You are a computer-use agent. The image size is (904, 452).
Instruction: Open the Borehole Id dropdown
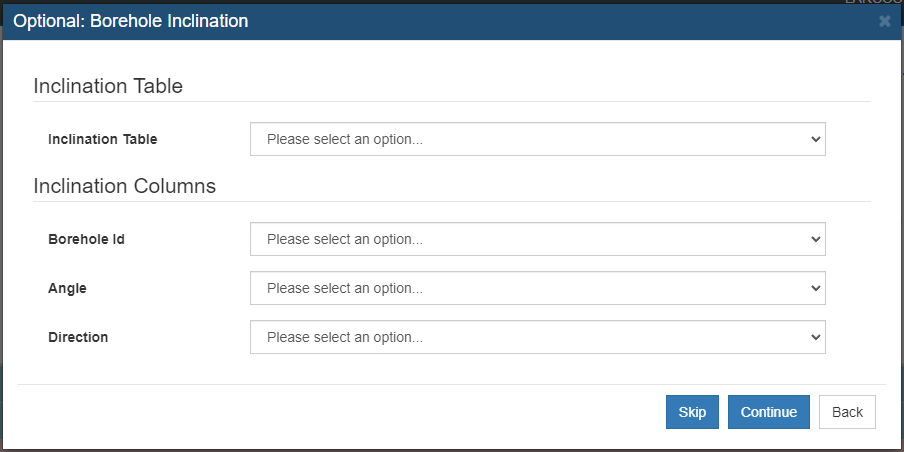(x=537, y=239)
